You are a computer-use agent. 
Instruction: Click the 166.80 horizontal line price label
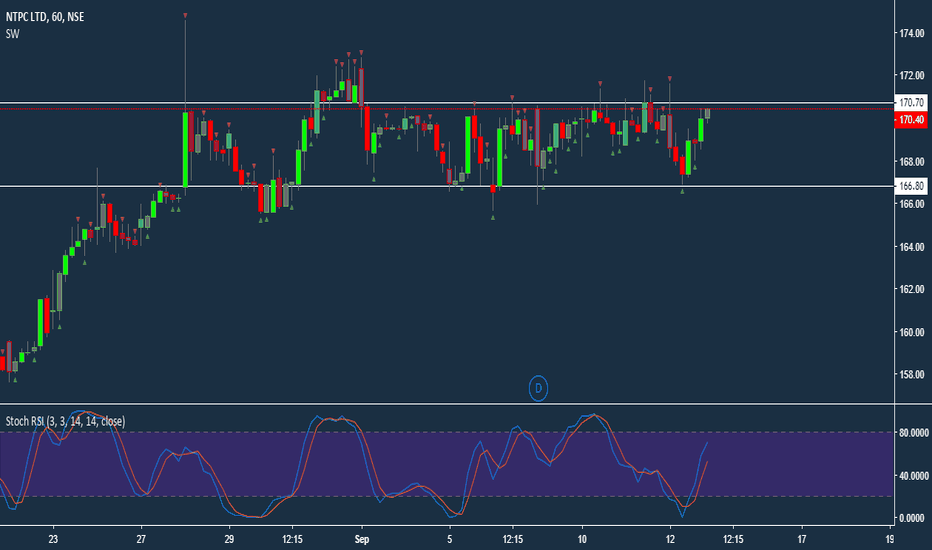911,186
